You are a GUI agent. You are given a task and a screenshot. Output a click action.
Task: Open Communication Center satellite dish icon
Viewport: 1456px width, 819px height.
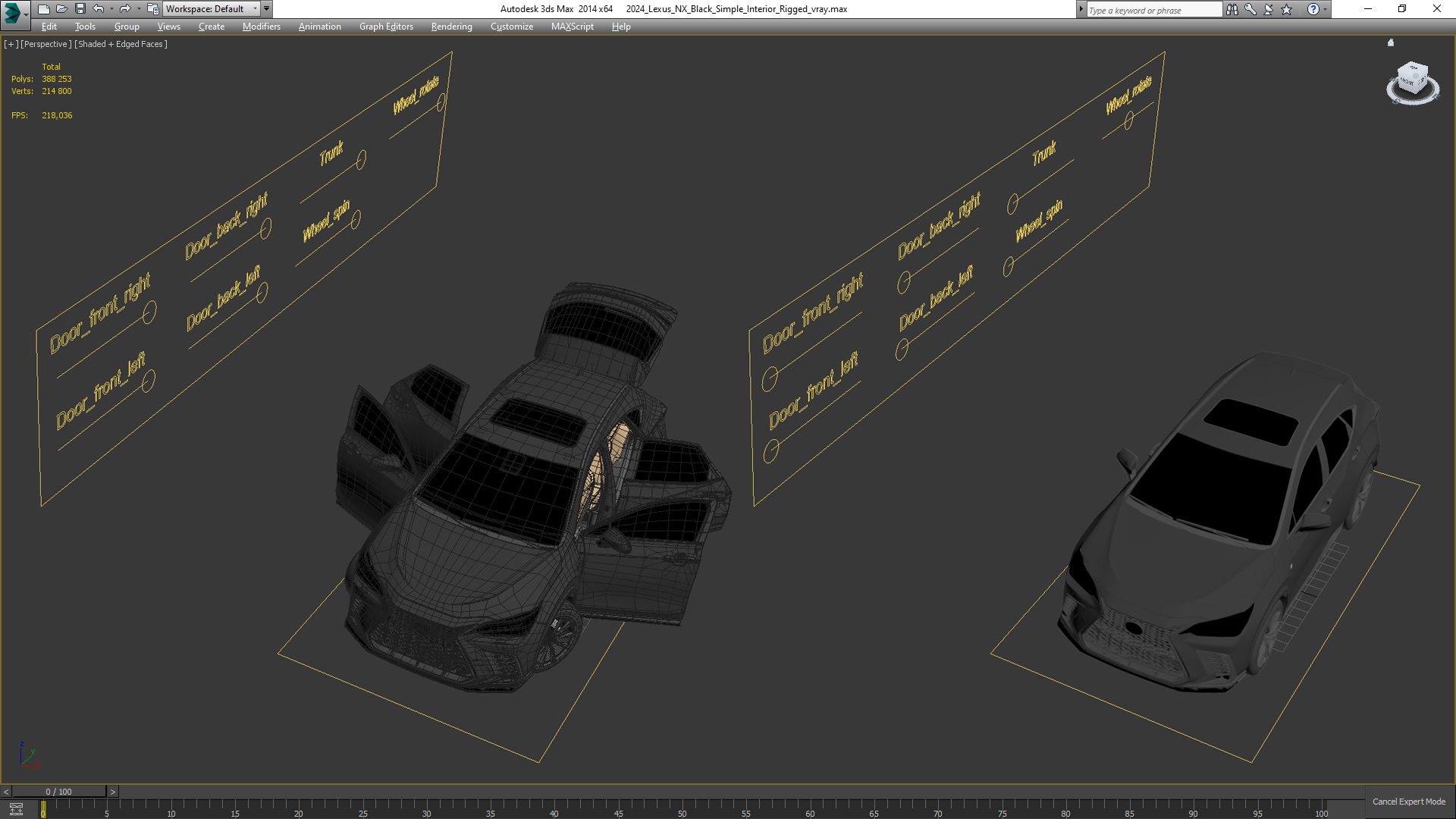[1269, 9]
